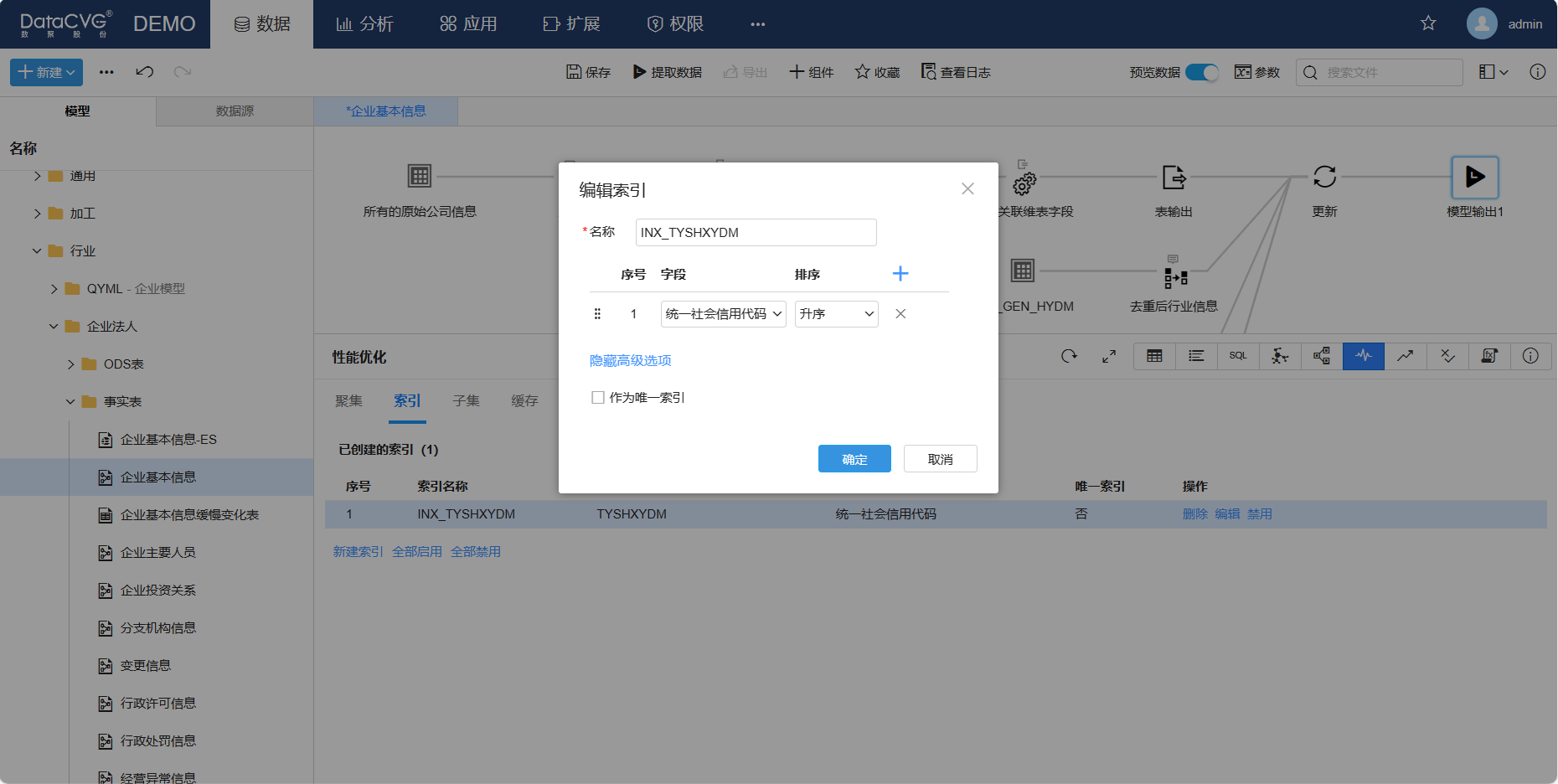Expand the 通用 folder
The height and width of the screenshot is (784, 1558).
pos(38,176)
